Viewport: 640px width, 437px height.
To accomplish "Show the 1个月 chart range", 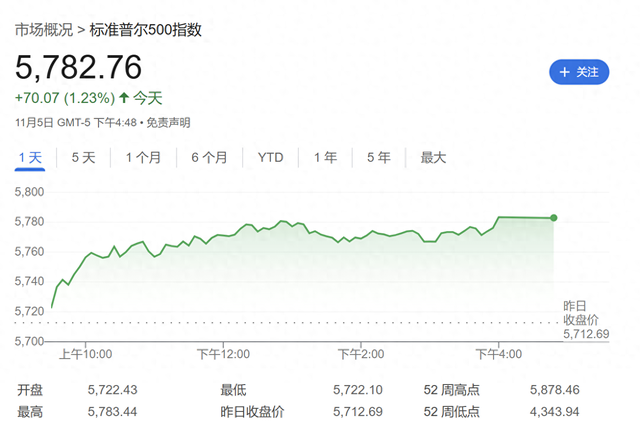I will (x=143, y=158).
